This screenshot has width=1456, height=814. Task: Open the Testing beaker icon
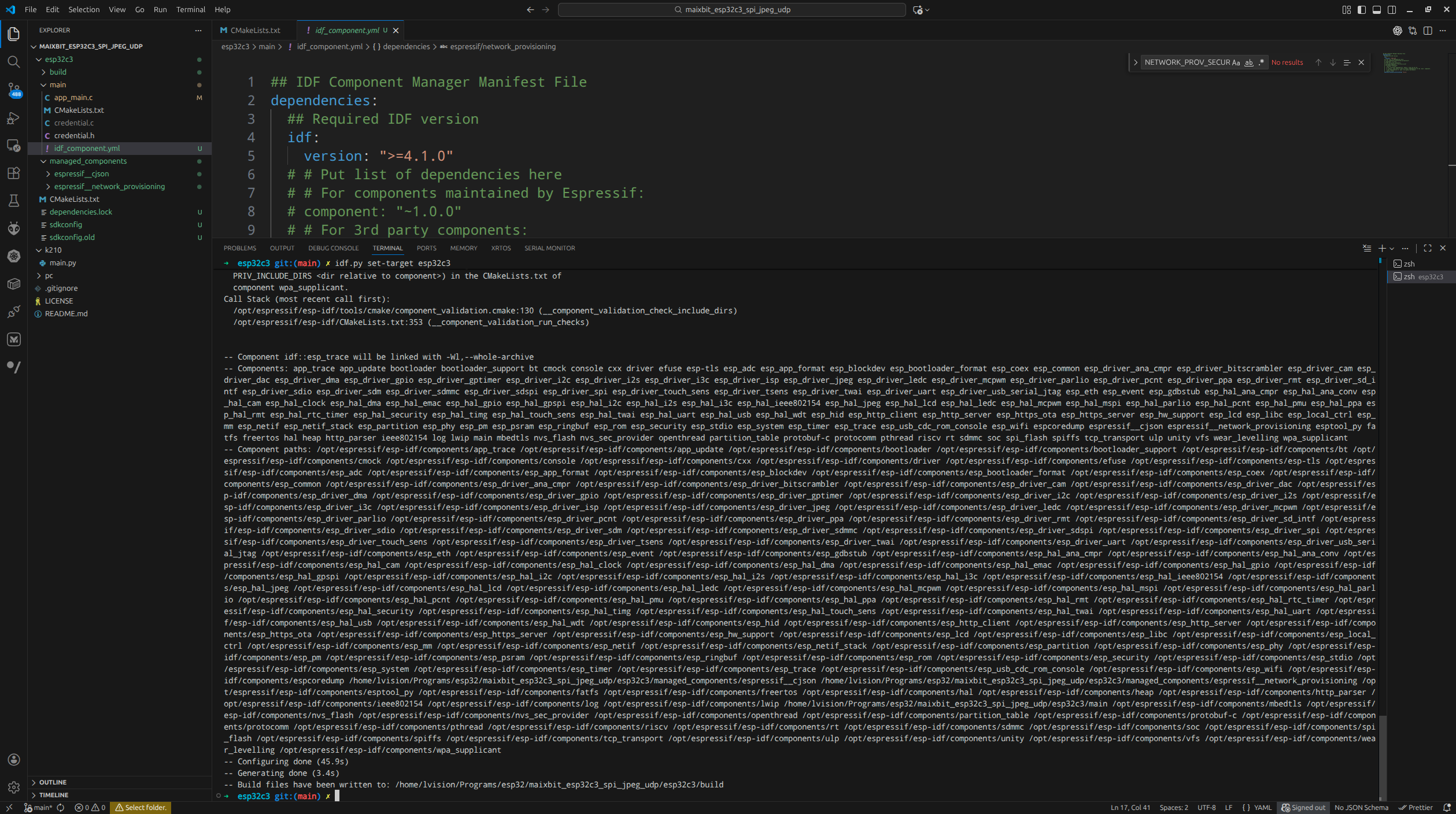(14, 201)
